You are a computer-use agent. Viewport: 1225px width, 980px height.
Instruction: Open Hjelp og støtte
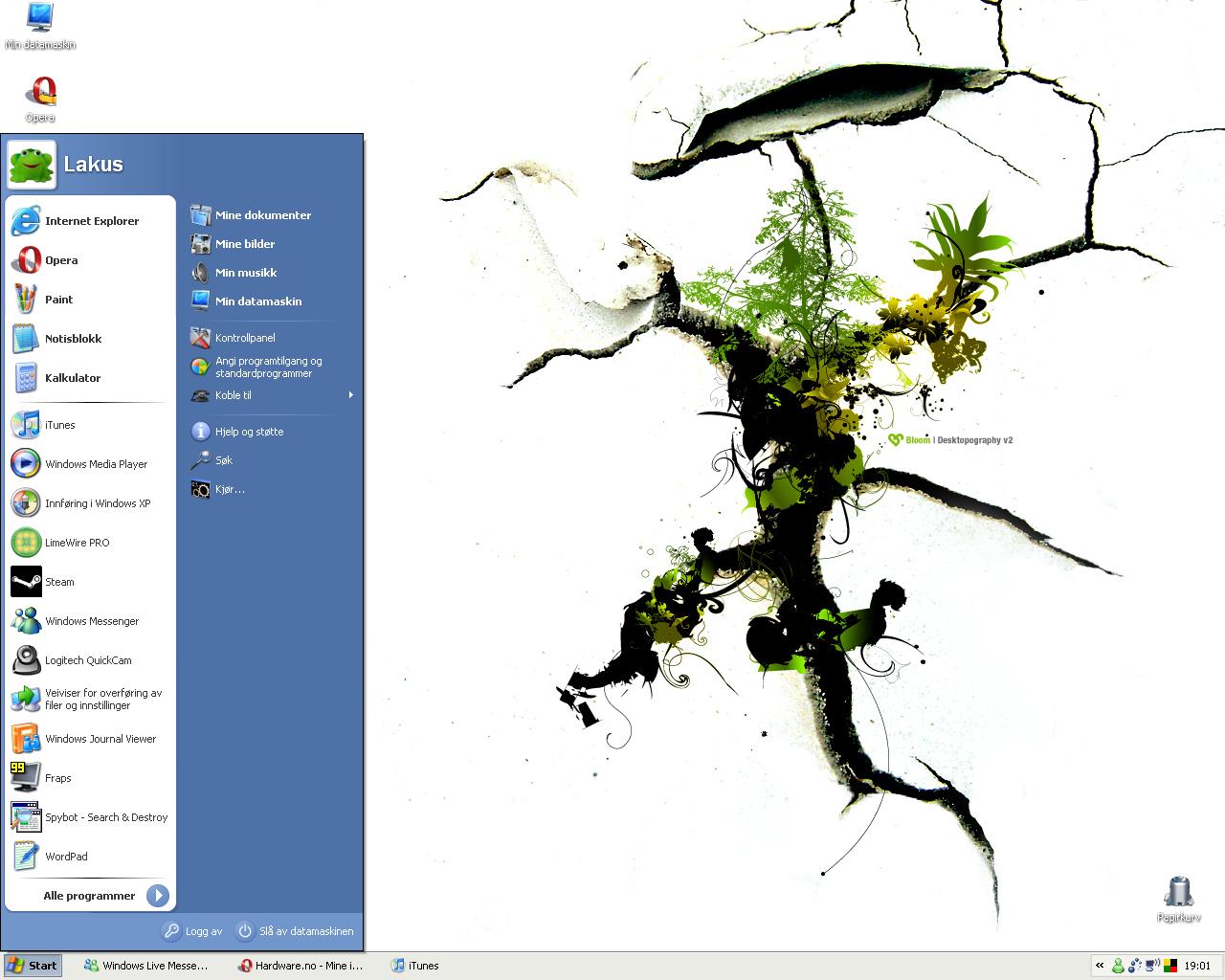point(272,432)
